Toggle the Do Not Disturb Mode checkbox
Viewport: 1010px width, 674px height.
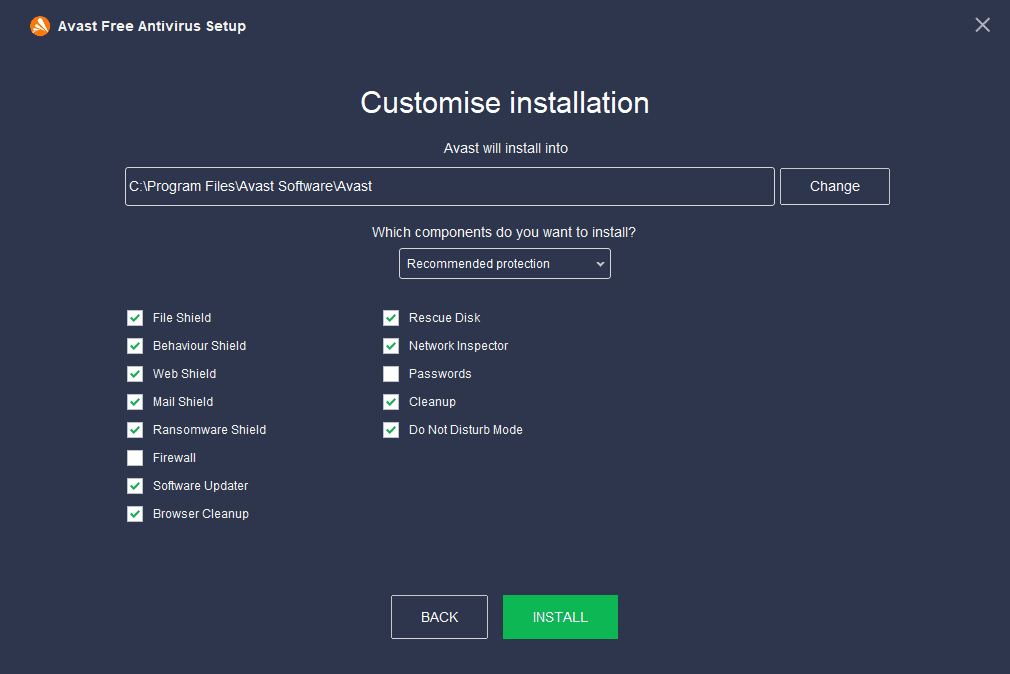[x=391, y=430]
